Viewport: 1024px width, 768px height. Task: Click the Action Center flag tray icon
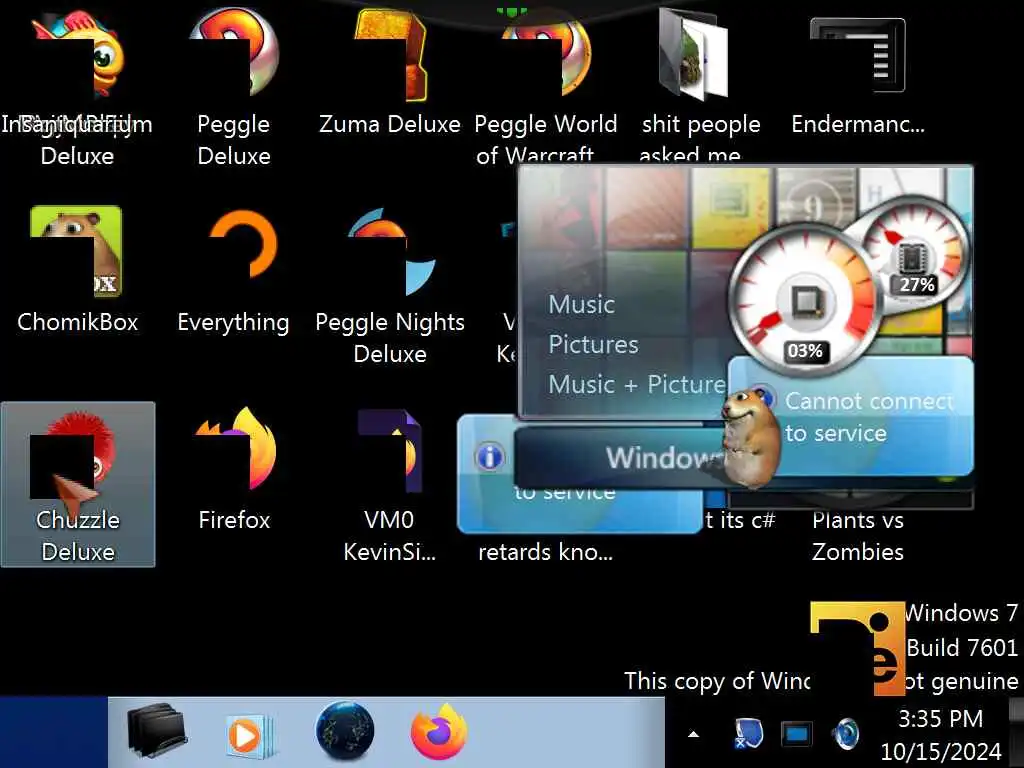[x=747, y=733]
